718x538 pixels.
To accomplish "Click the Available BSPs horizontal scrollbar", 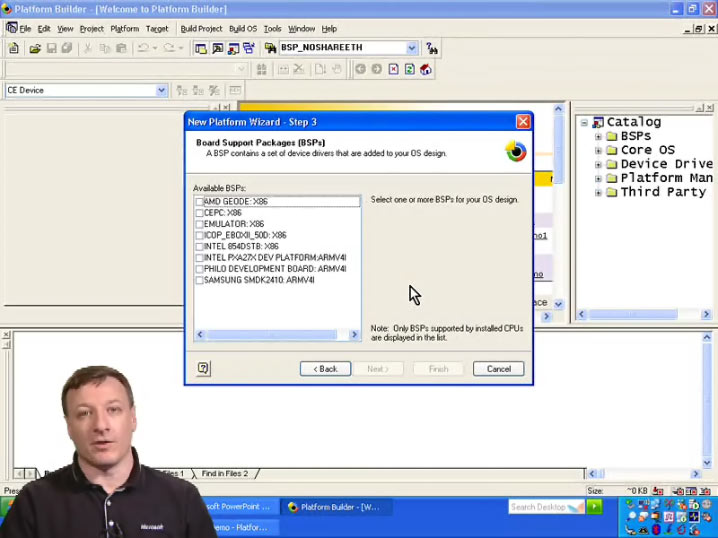I will (276, 335).
